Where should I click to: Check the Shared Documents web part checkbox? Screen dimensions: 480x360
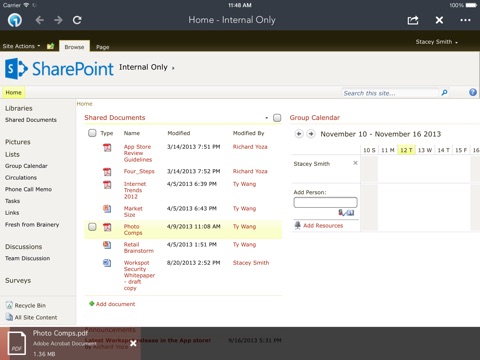pos(277,118)
